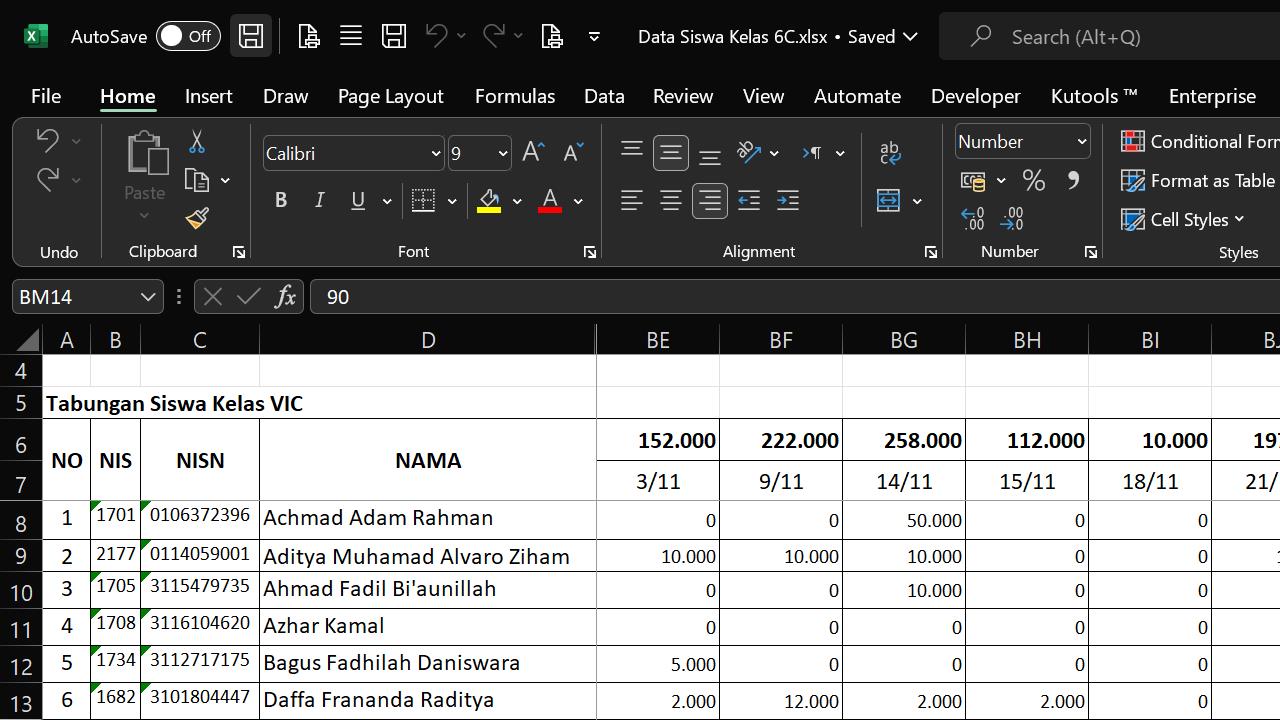Click the Insert Function fx icon
Screen dimensions: 1280x720
click(x=285, y=297)
